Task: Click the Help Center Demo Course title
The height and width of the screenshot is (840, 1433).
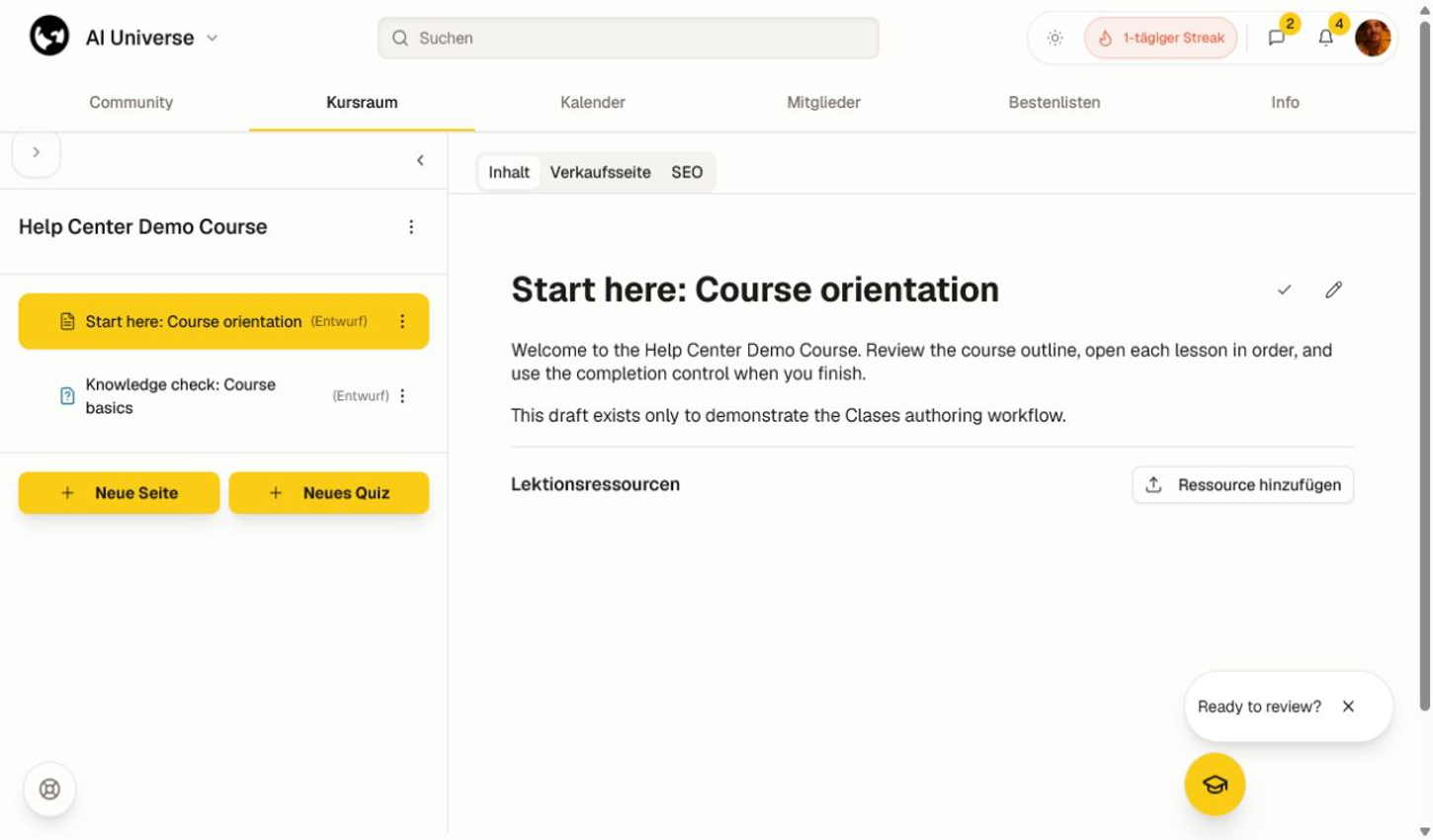Action: click(143, 226)
